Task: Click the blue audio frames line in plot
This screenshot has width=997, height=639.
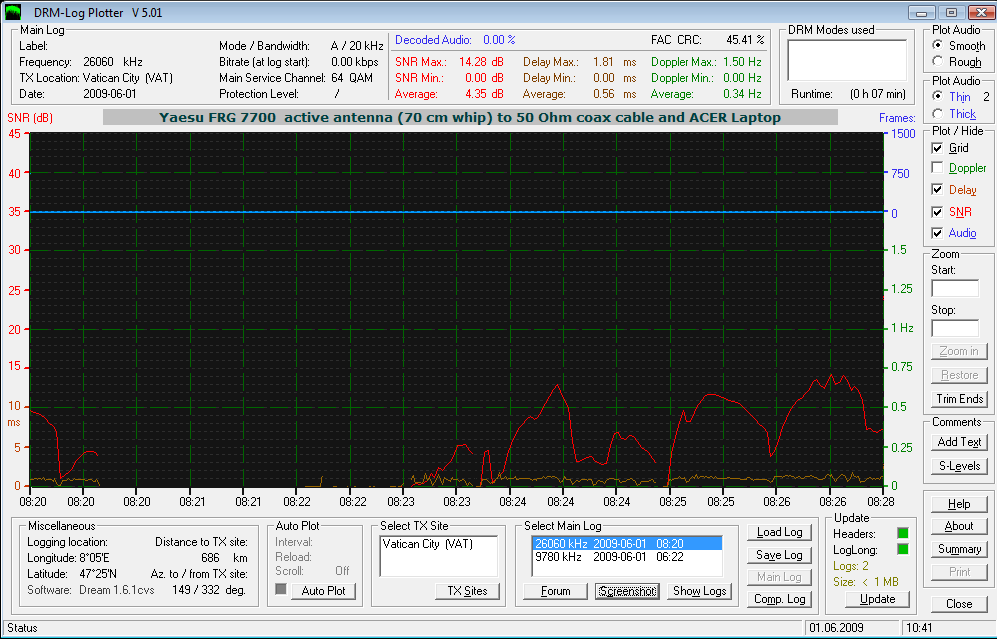Action: click(x=457, y=212)
